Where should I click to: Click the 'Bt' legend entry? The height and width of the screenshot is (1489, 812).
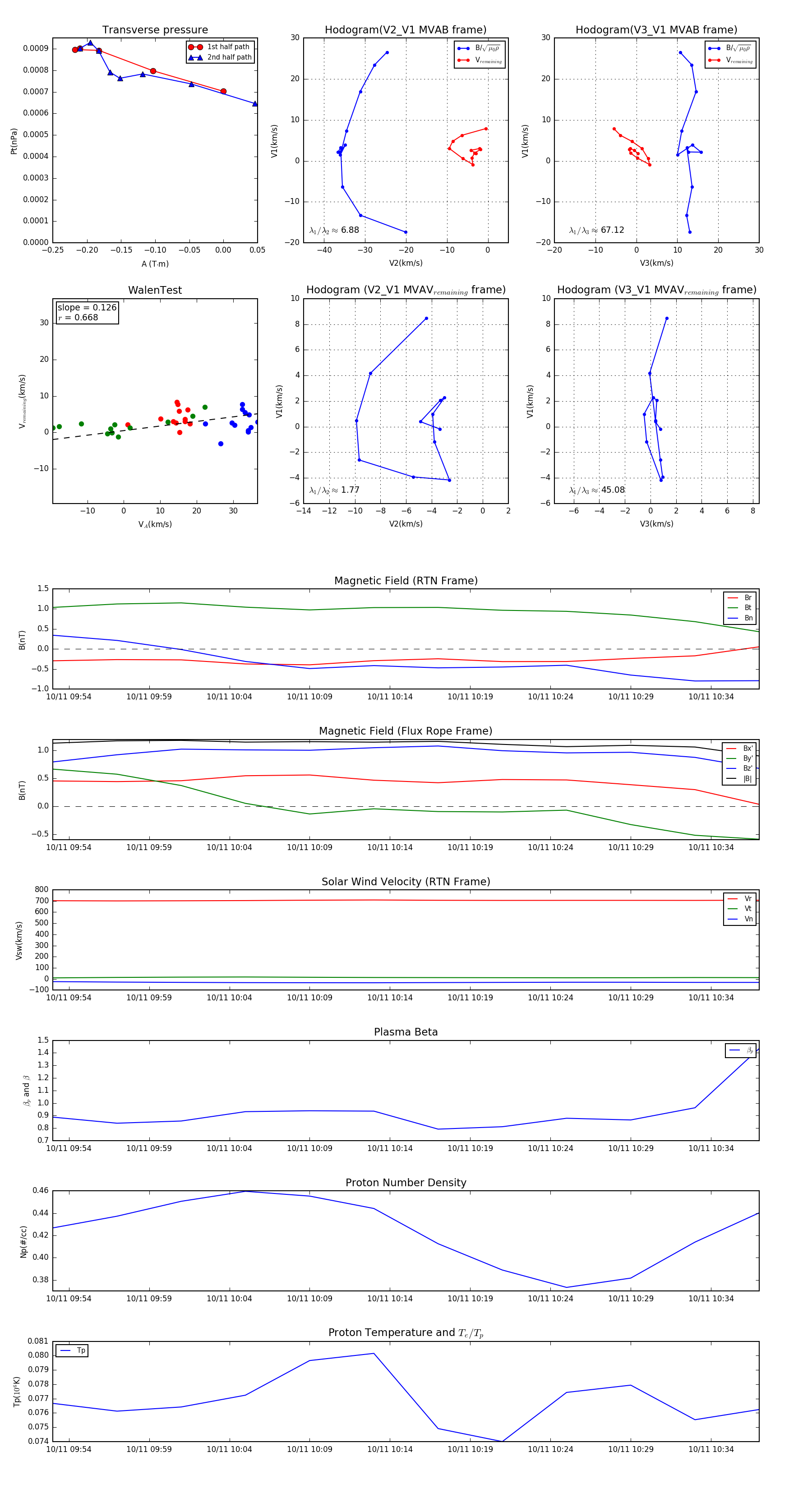click(740, 607)
